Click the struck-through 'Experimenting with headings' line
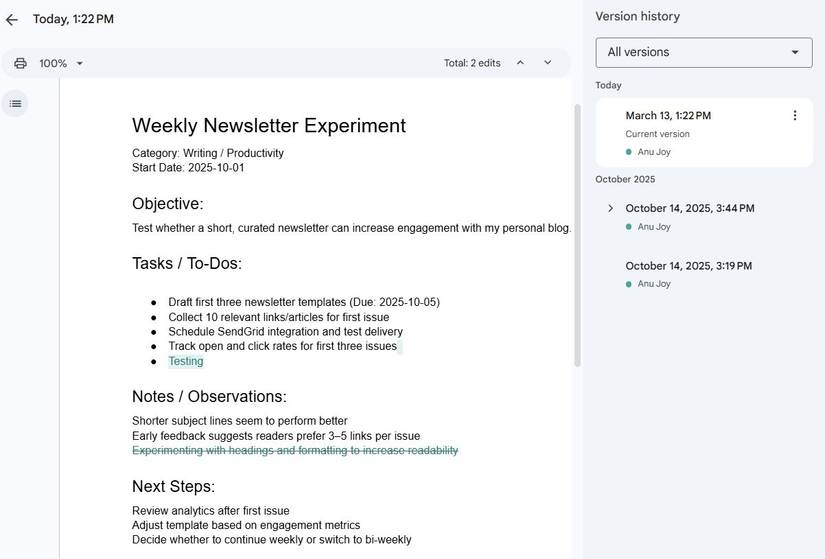This screenshot has height=559, width=825. click(x=295, y=451)
